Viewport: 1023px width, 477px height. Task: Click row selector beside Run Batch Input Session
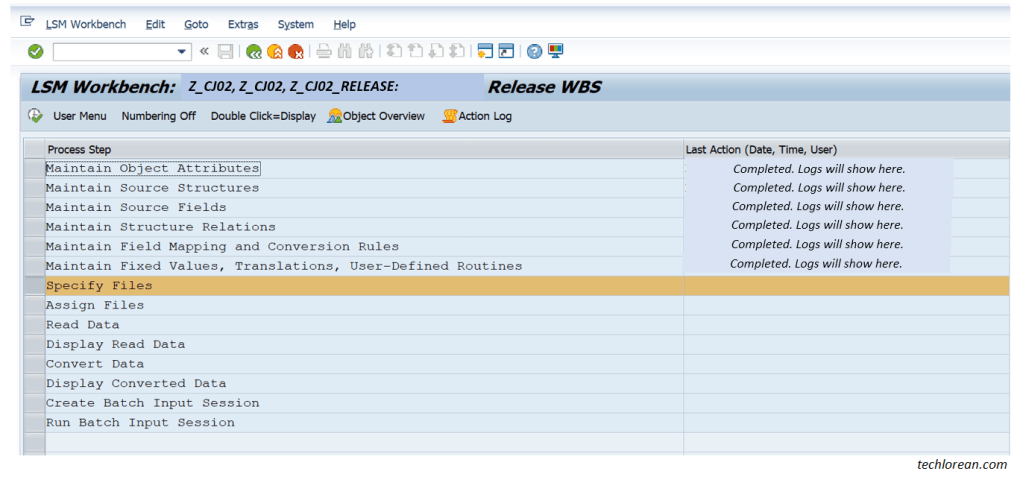[x=35, y=423]
